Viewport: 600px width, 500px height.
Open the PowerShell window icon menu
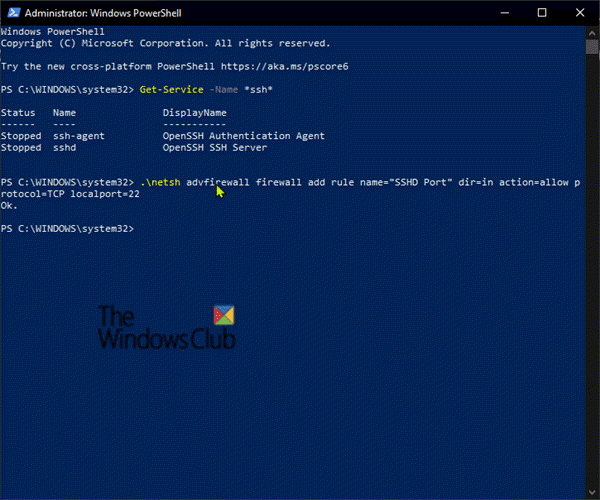click(x=14, y=13)
